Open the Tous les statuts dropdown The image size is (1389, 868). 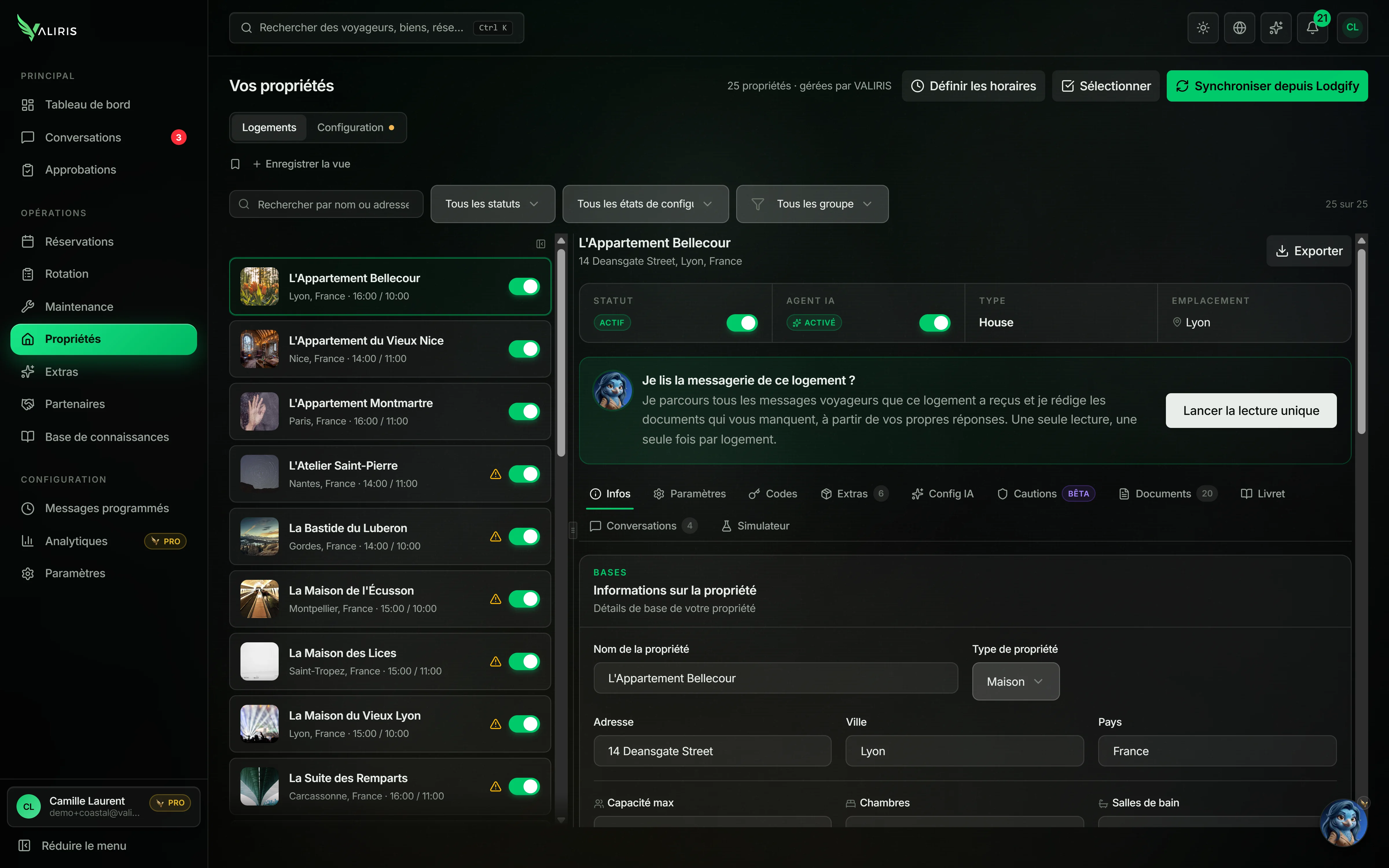(493, 204)
